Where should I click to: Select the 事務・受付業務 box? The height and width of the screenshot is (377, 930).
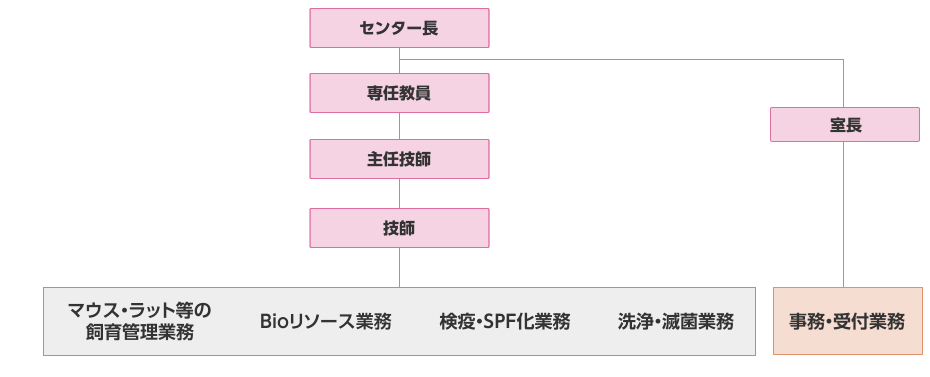coord(848,321)
